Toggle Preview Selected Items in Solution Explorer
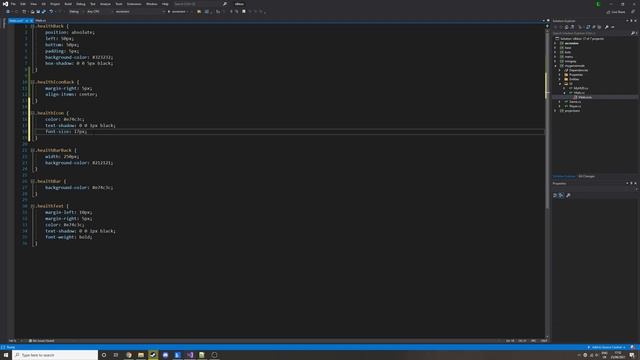640x360 pixels. click(613, 27)
